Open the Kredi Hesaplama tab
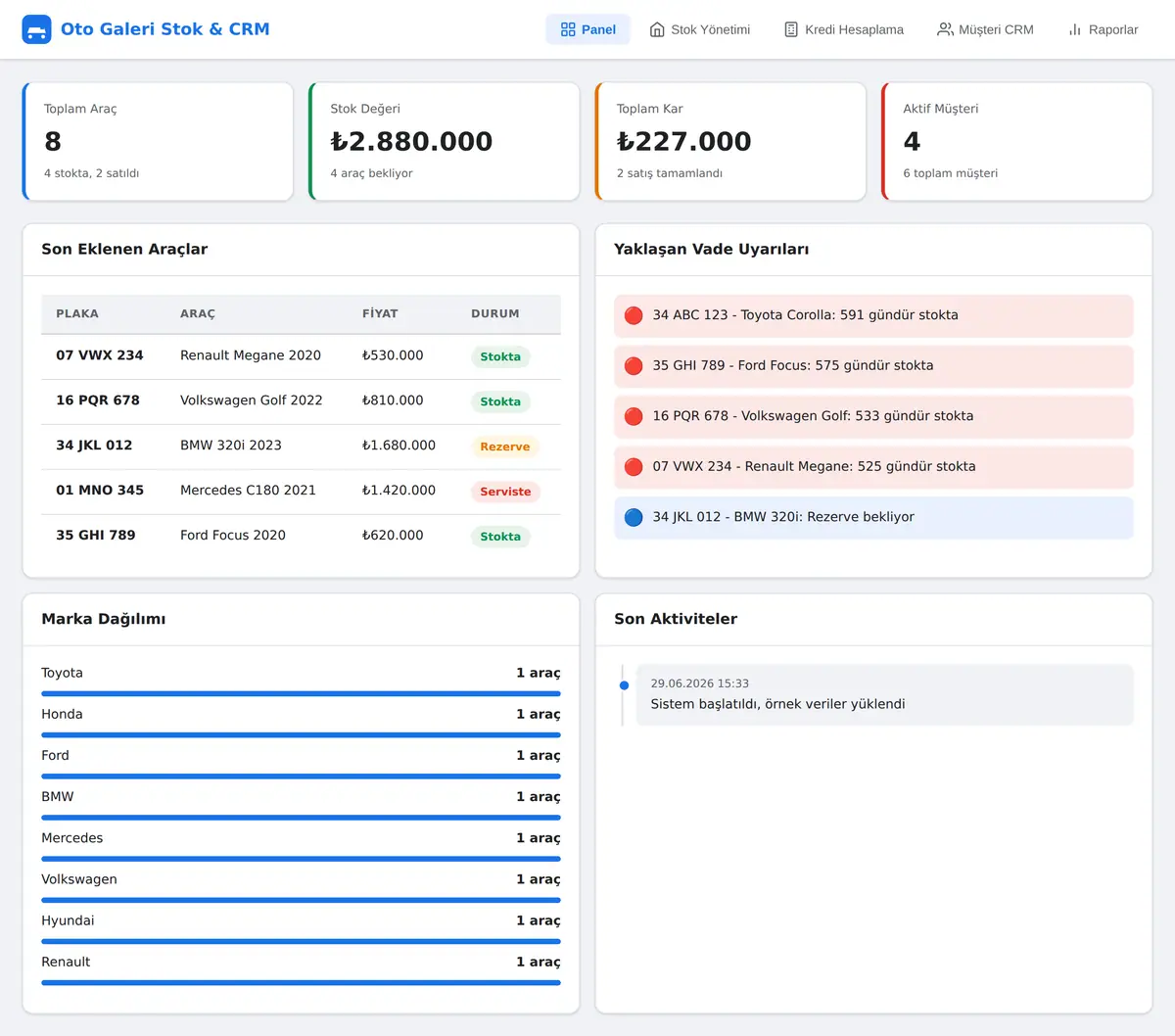Screen dimensions: 1175x1036 (x=844, y=29)
